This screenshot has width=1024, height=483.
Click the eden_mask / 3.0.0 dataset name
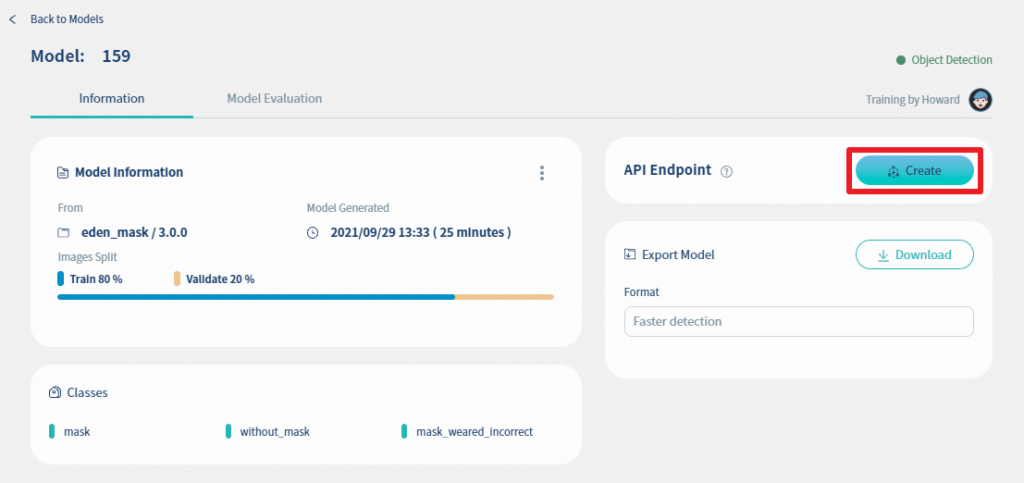[x=135, y=232]
